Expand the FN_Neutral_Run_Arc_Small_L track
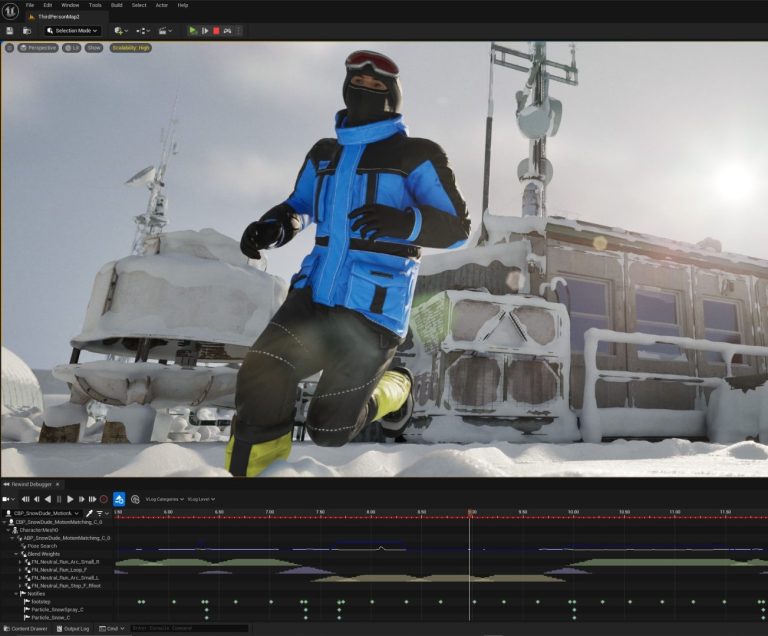 click(20, 578)
